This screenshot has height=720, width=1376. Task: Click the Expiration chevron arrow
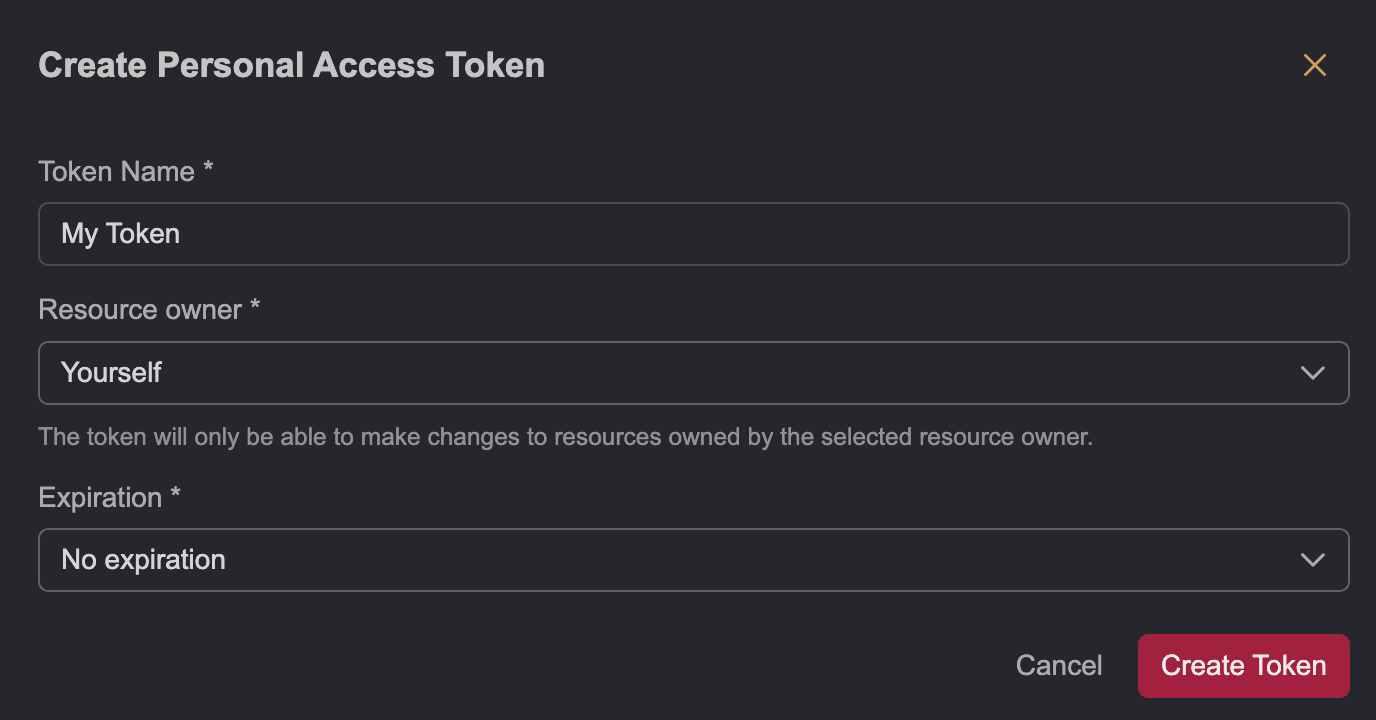click(1312, 560)
